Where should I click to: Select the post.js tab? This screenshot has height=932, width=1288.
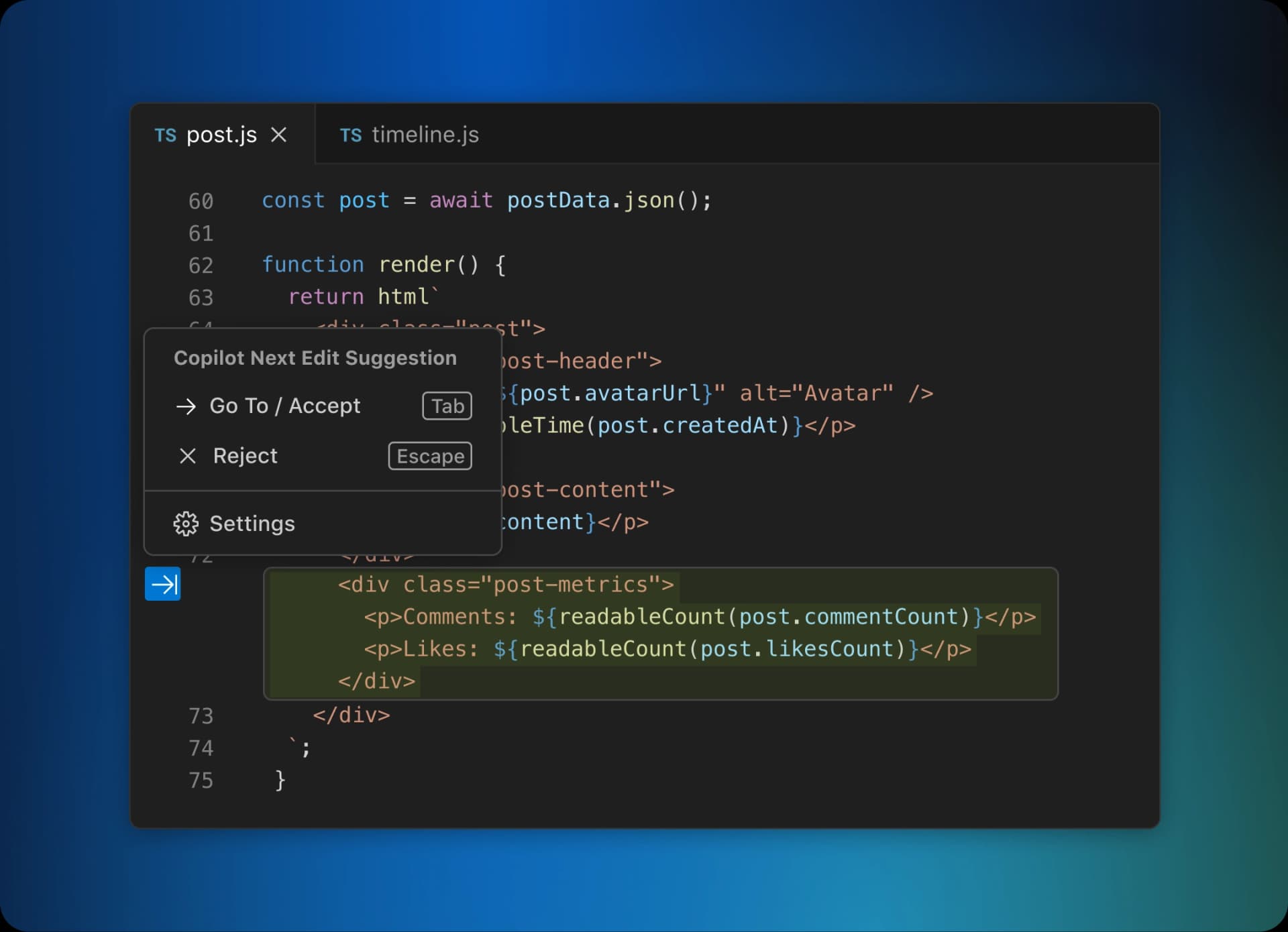tap(221, 135)
